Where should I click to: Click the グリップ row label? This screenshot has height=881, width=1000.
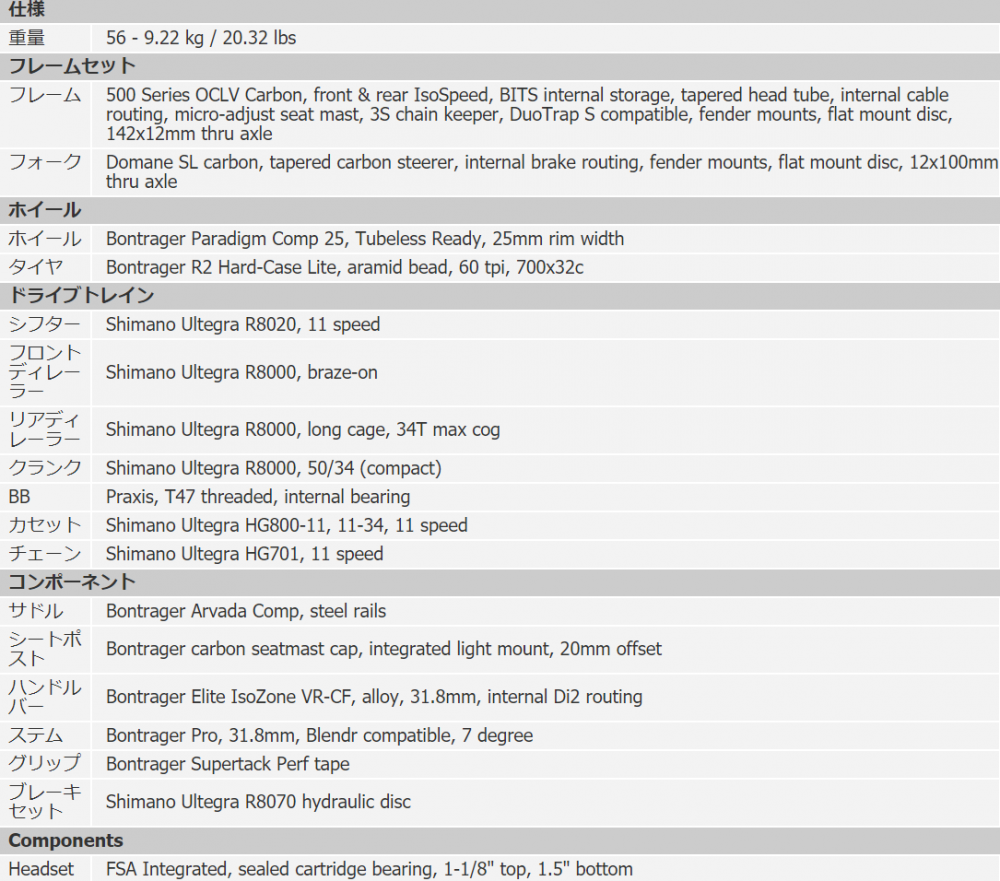[x=45, y=763]
